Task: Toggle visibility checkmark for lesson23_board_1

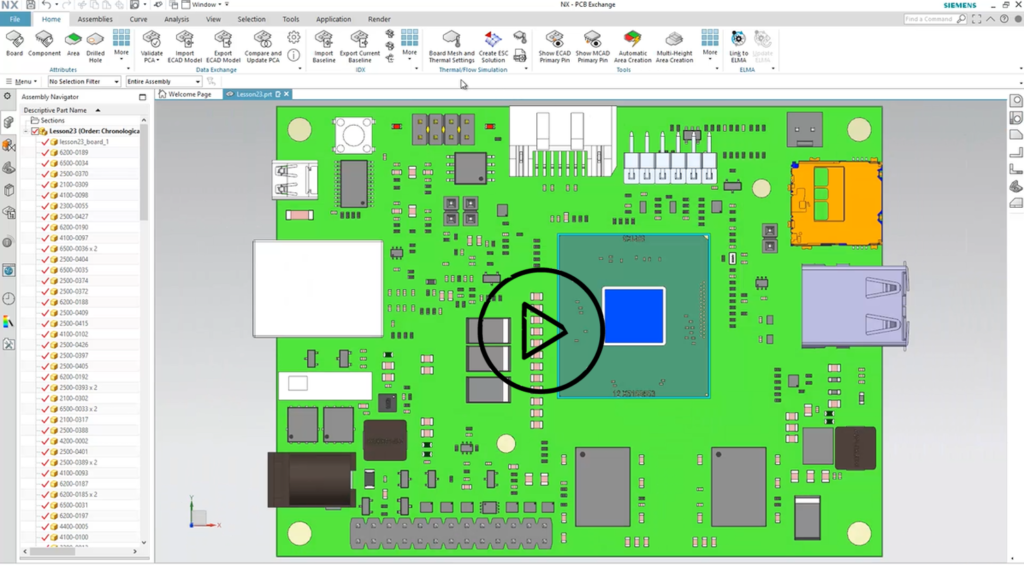Action: click(x=44, y=142)
